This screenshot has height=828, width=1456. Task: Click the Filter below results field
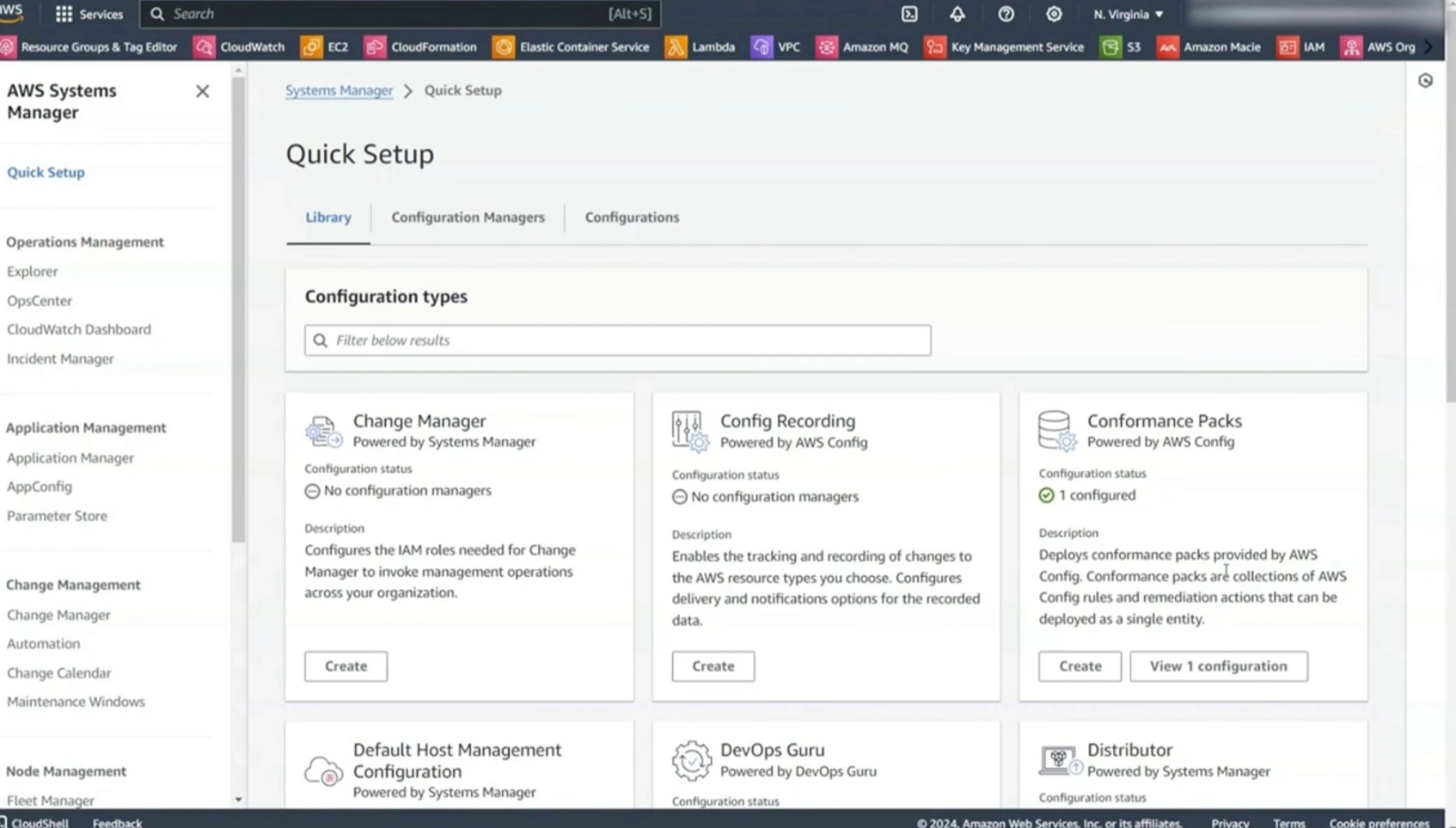coord(617,340)
